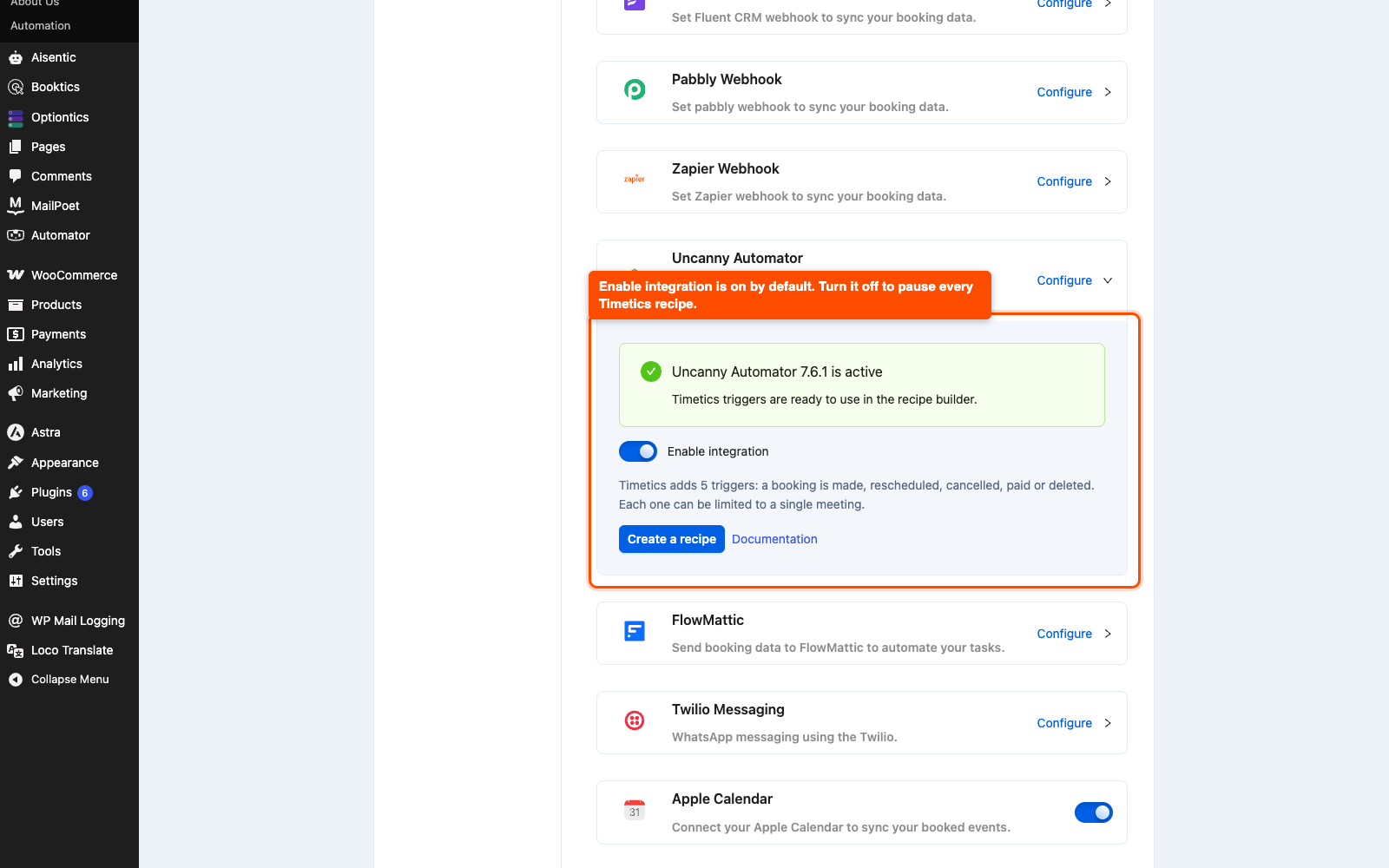Click the Zapier logo icon

tap(635, 179)
